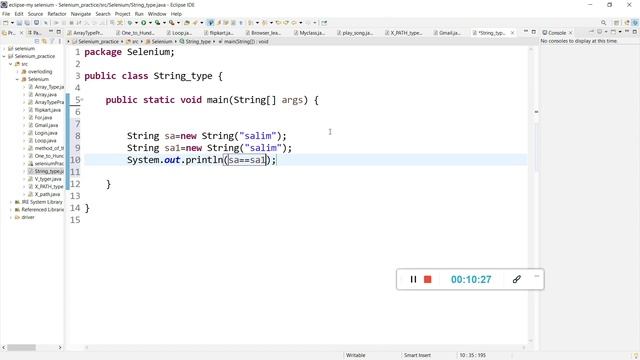Click the Package Explorer horizontal scrollbar
The width and height of the screenshot is (640, 360).
click(x=22, y=347)
